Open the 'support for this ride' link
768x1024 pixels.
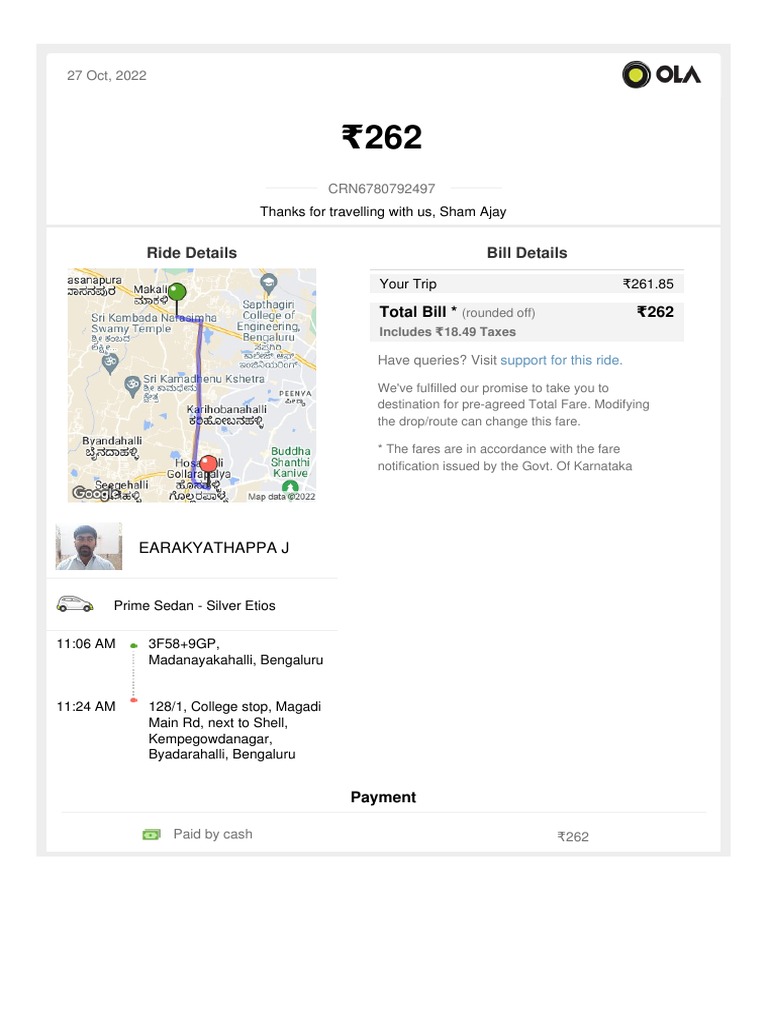pyautogui.click(x=560, y=360)
